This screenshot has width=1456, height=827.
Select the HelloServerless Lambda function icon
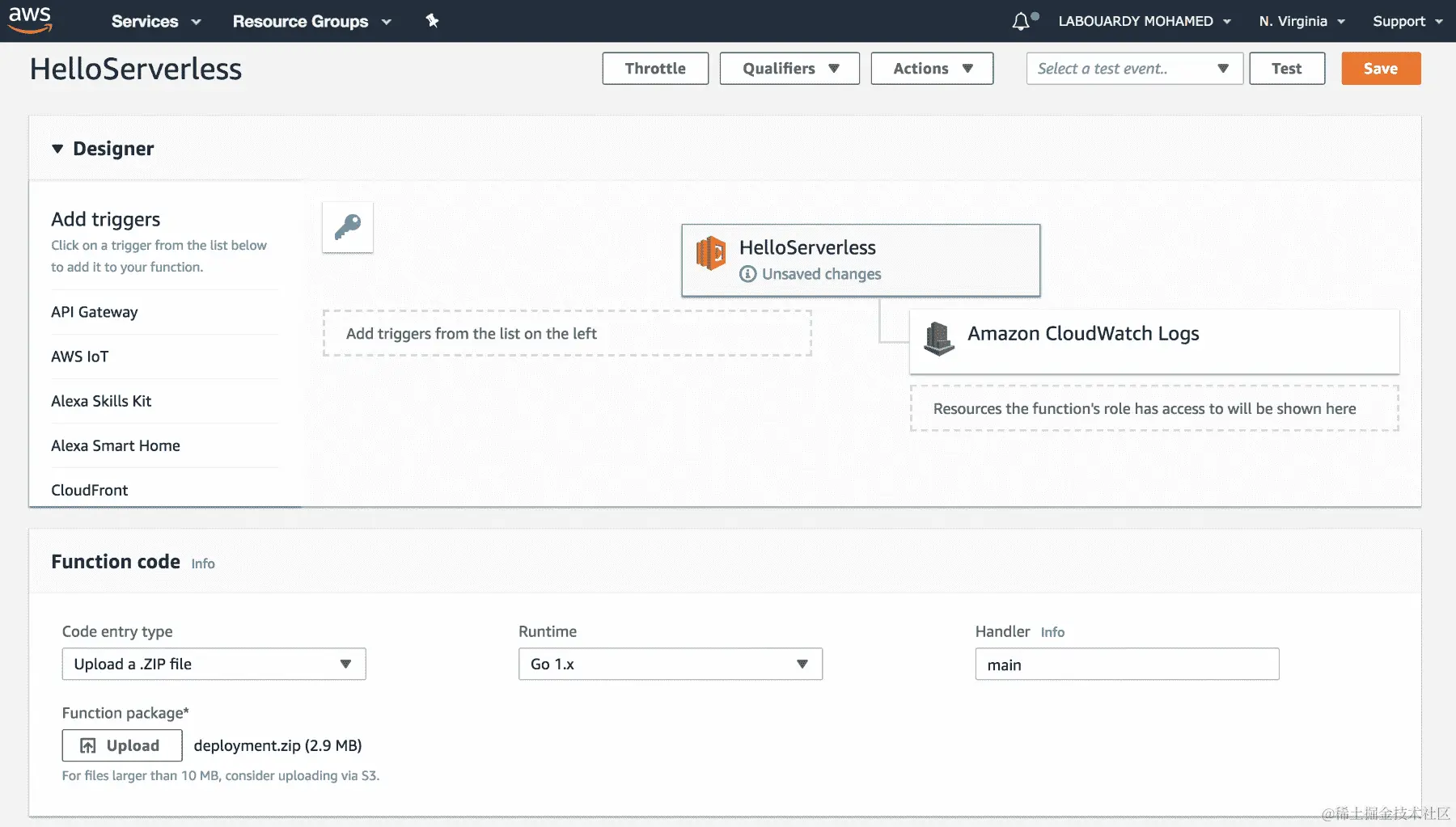(711, 253)
